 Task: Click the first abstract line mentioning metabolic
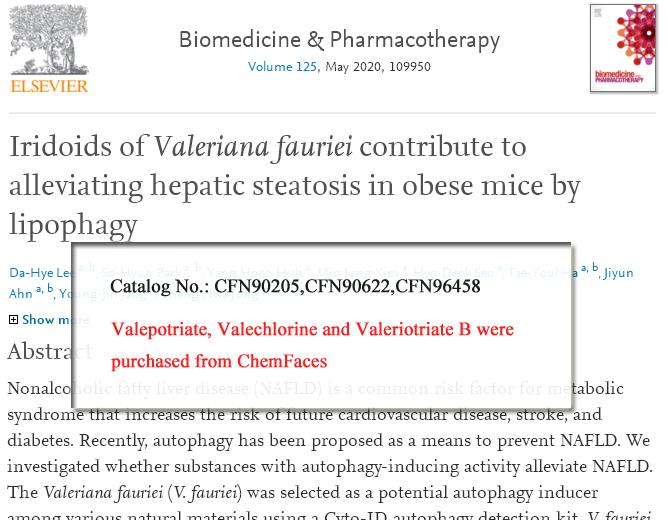[x=316, y=388]
